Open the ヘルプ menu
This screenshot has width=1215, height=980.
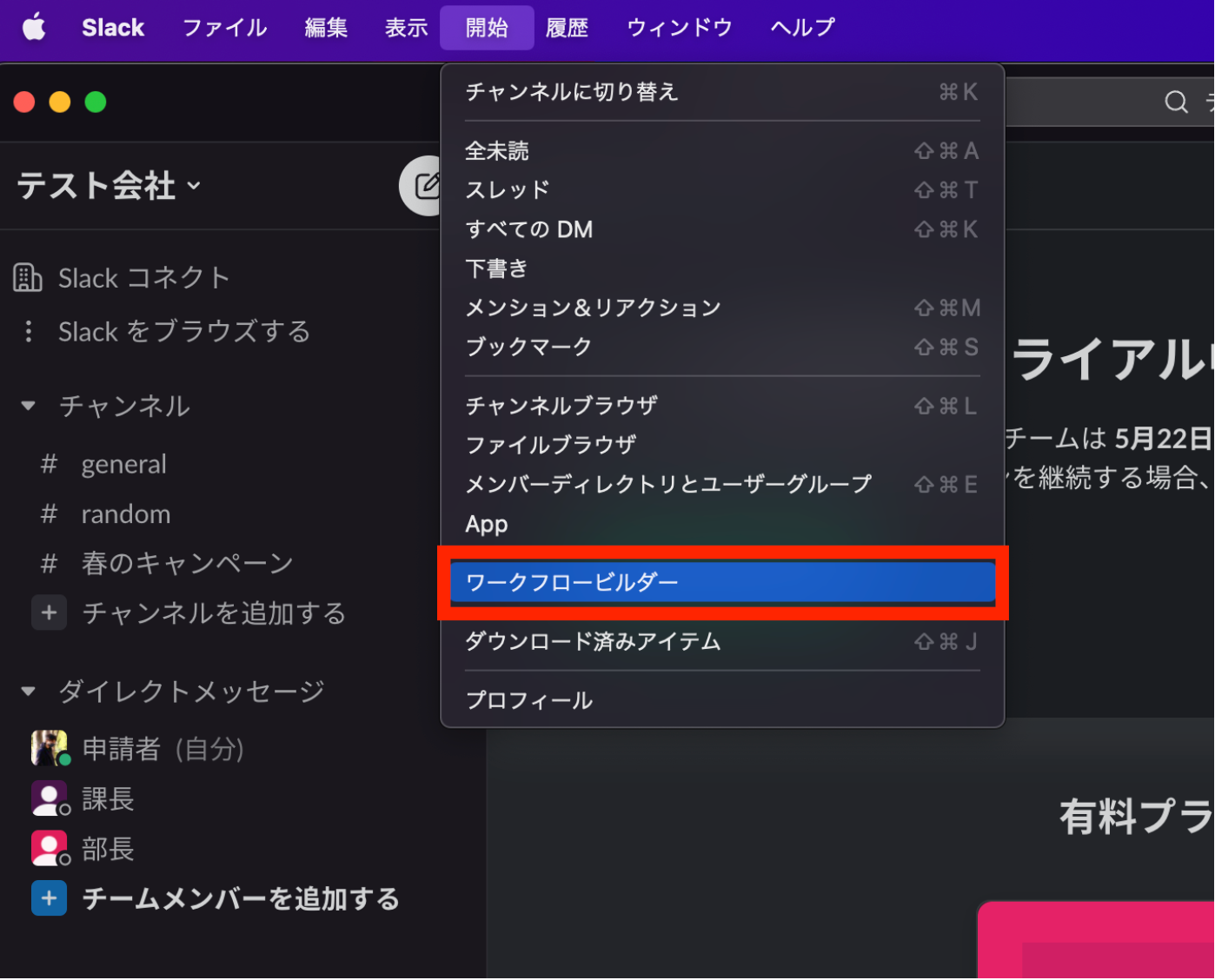[x=802, y=27]
